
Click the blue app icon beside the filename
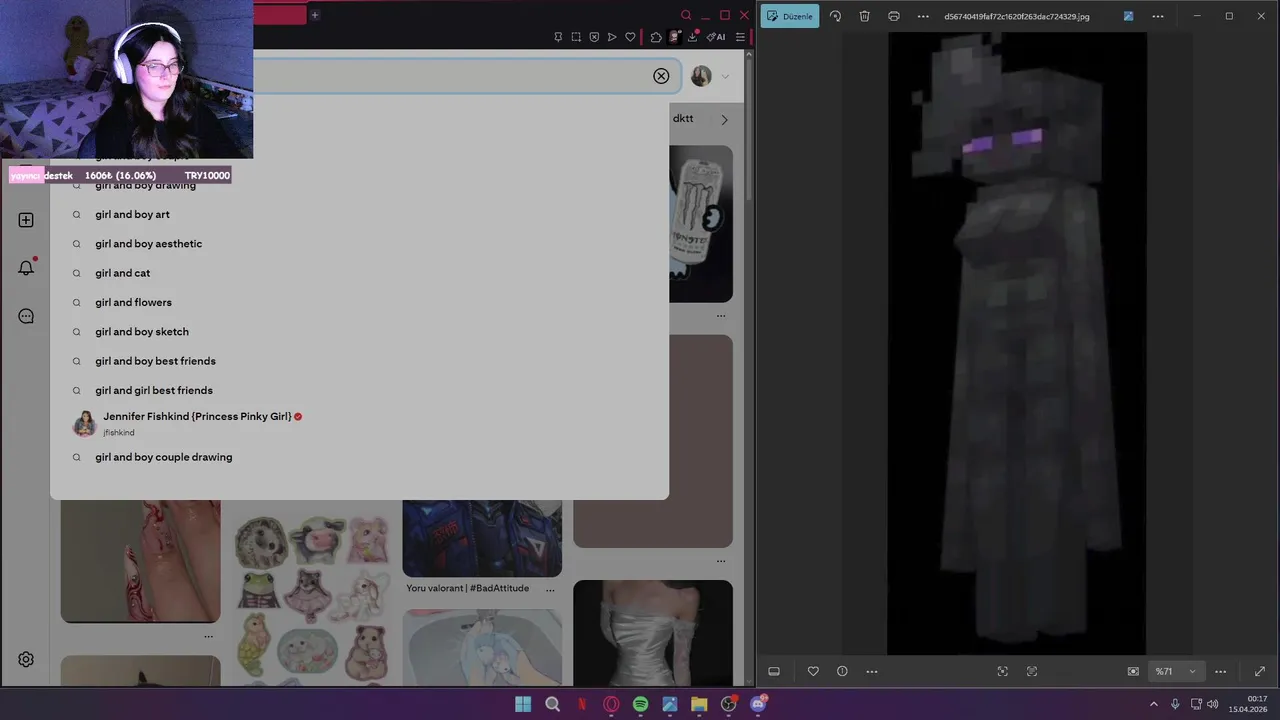coord(1129,16)
